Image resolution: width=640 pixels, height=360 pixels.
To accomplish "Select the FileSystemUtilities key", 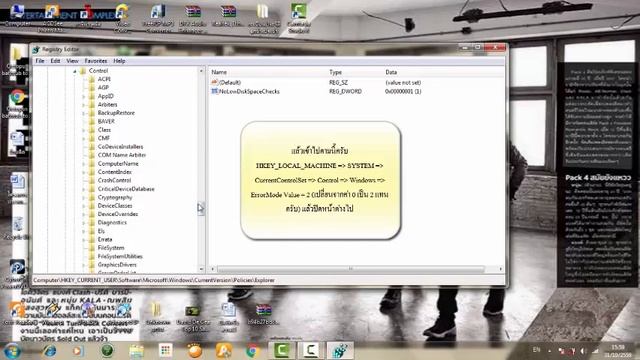I will [x=120, y=257].
